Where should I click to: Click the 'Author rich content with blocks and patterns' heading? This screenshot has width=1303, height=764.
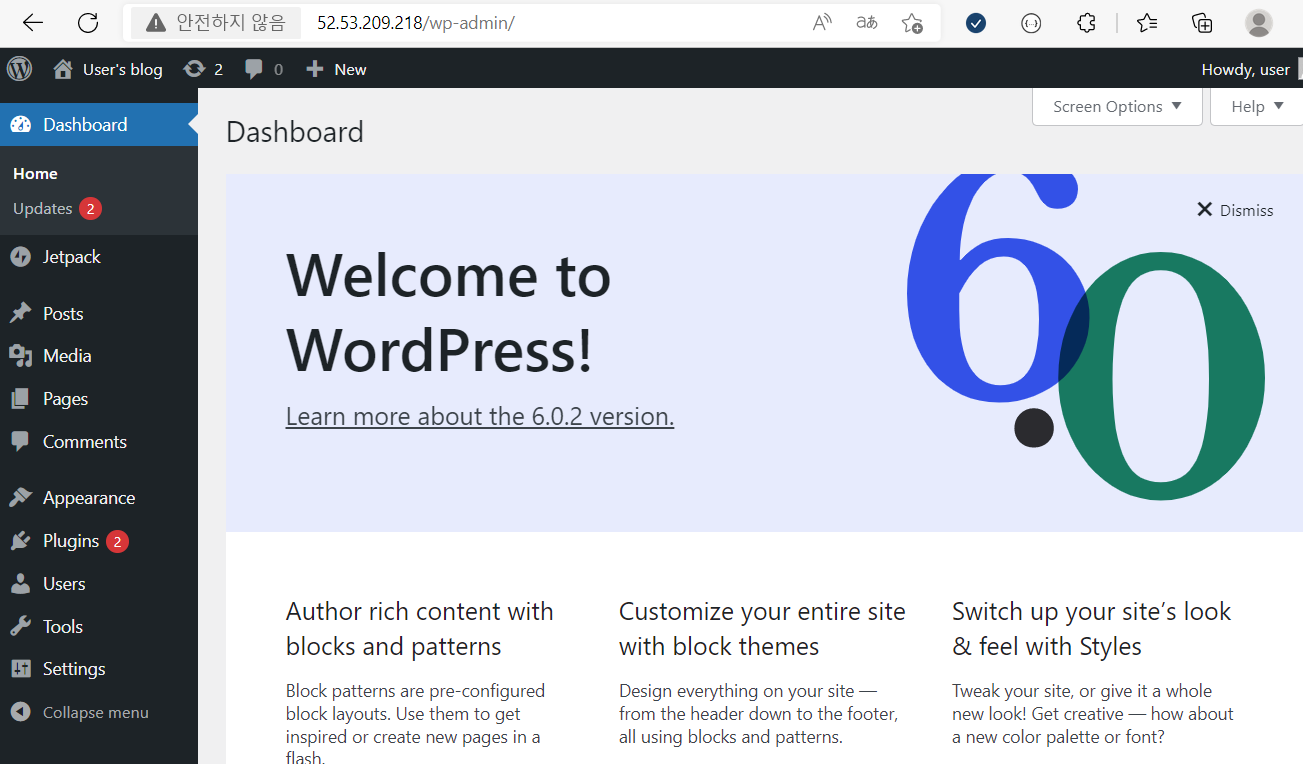420,629
